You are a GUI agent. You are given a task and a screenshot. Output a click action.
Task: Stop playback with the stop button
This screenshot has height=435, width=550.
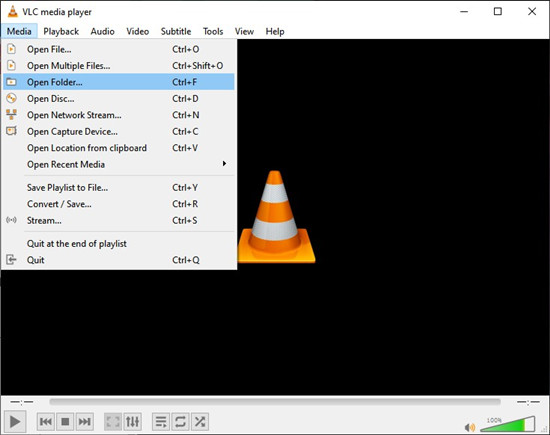point(65,421)
